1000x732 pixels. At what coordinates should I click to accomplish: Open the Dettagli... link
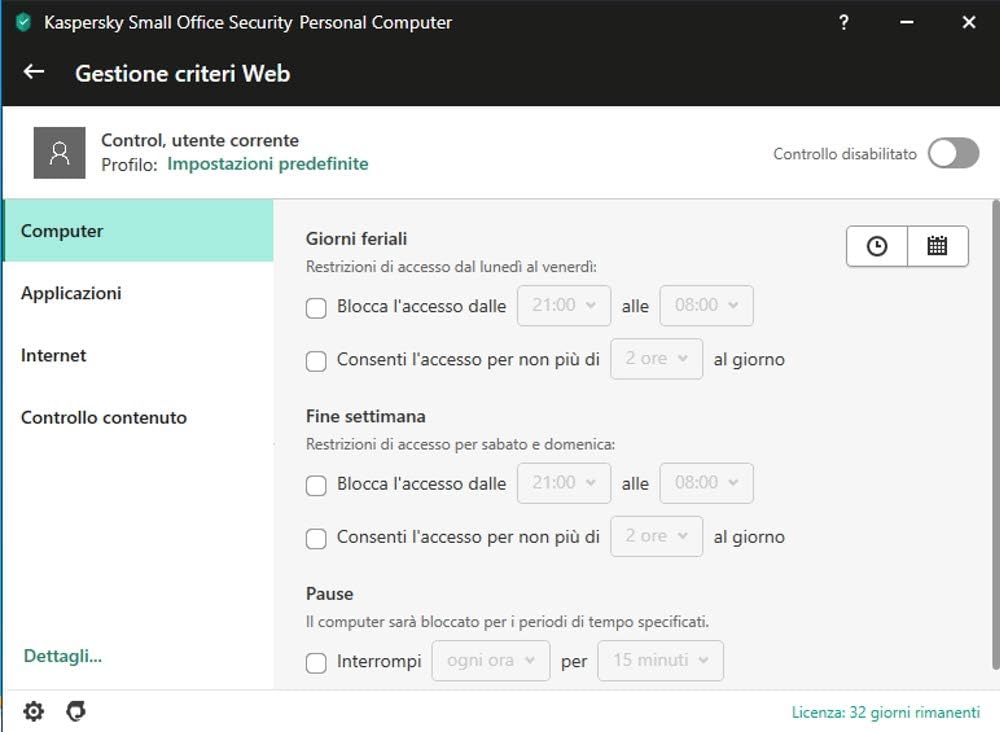tap(62, 655)
